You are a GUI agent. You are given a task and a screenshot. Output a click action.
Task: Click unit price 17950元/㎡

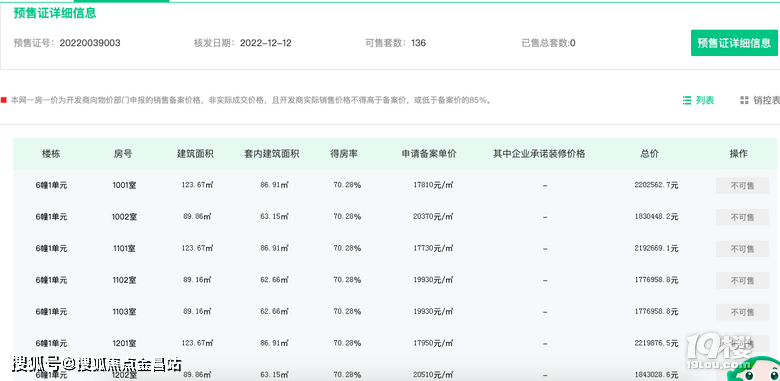click(433, 343)
